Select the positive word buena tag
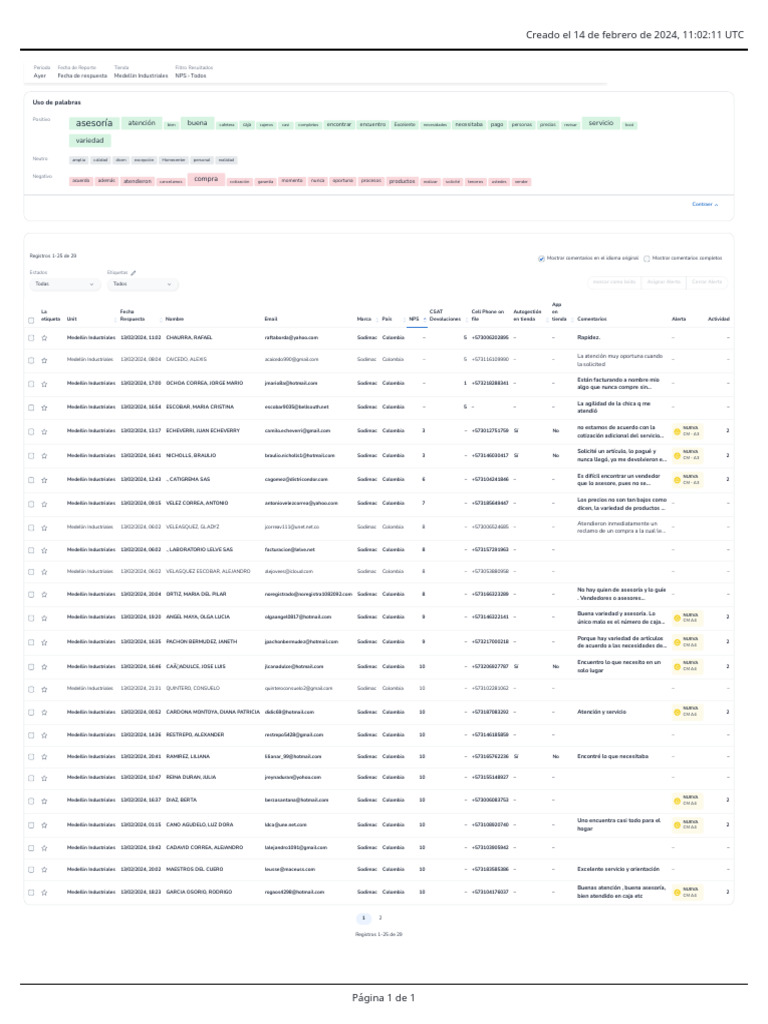Image resolution: width=768 pixels, height=1024 pixels. pos(197,123)
